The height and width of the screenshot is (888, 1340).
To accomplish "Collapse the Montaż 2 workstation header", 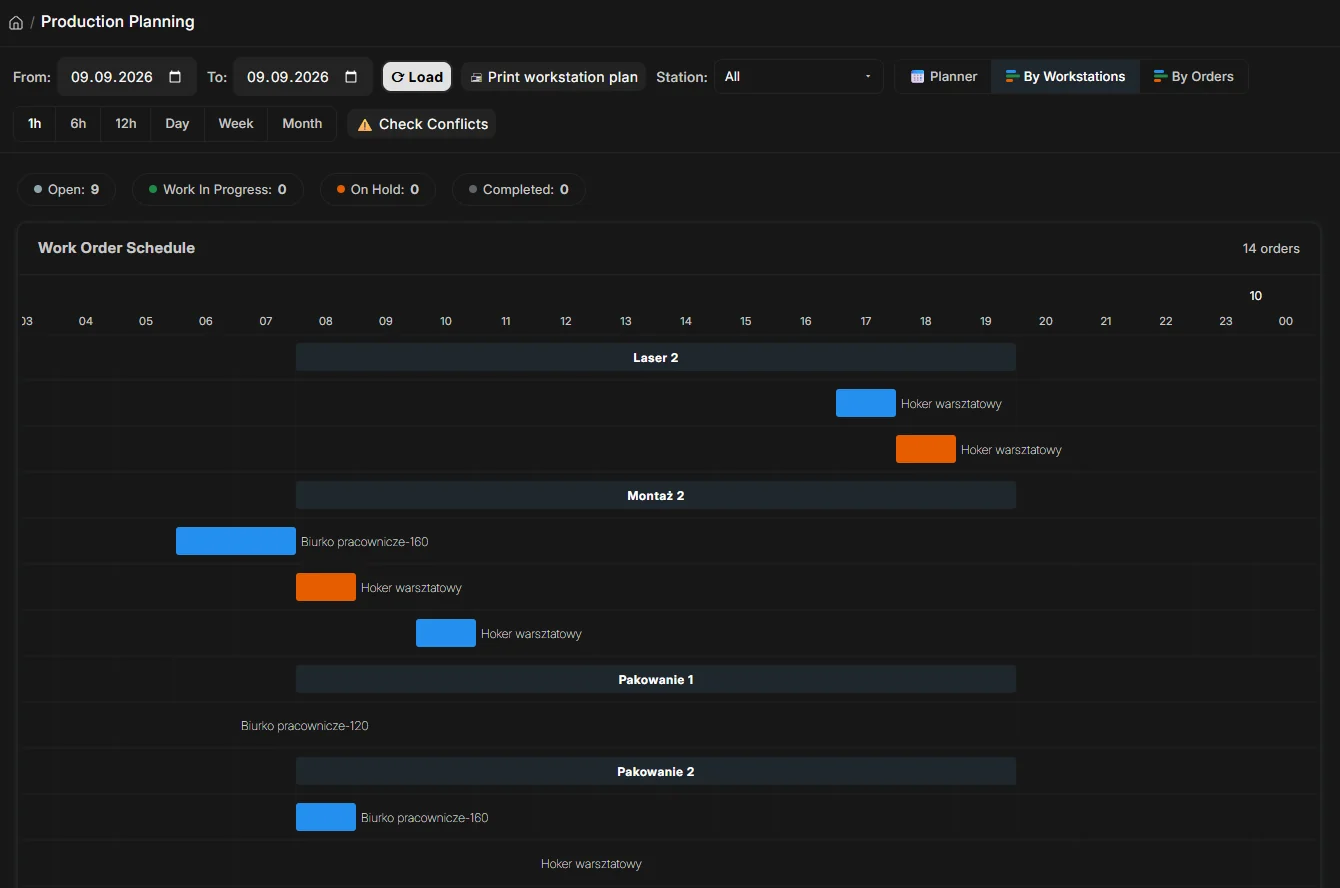I will [x=656, y=495].
